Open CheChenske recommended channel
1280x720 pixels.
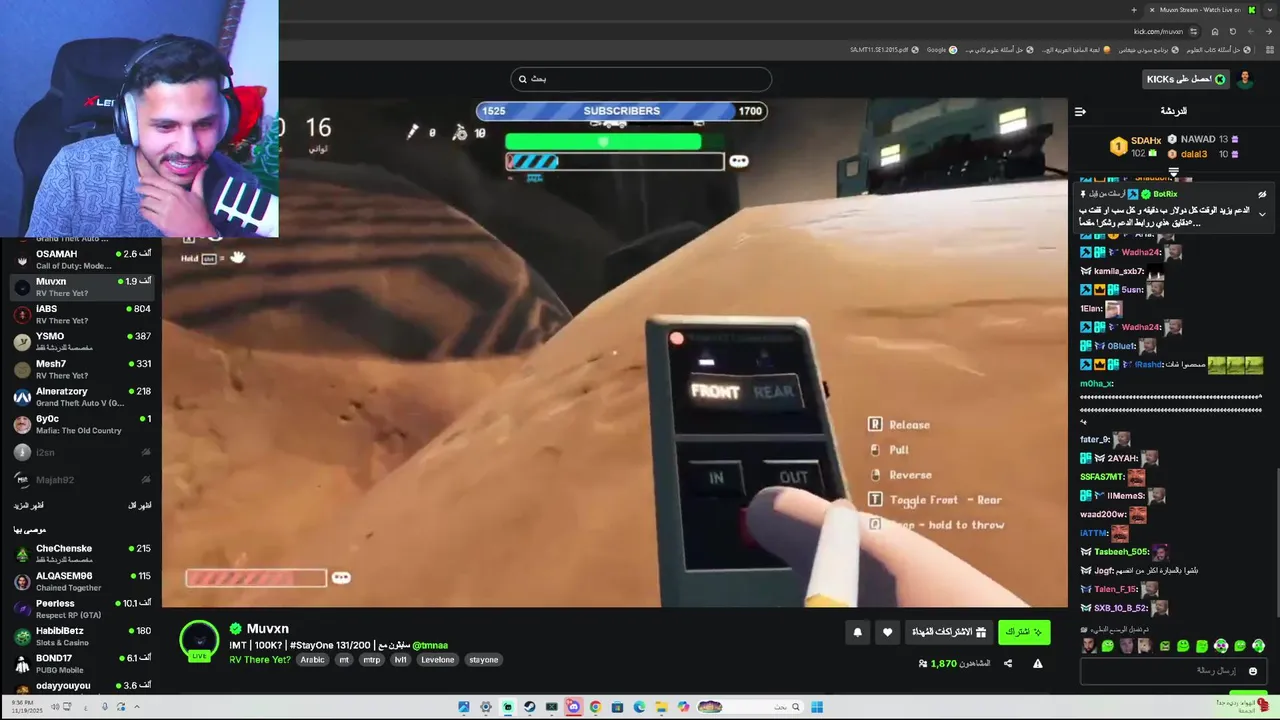tap(81, 553)
